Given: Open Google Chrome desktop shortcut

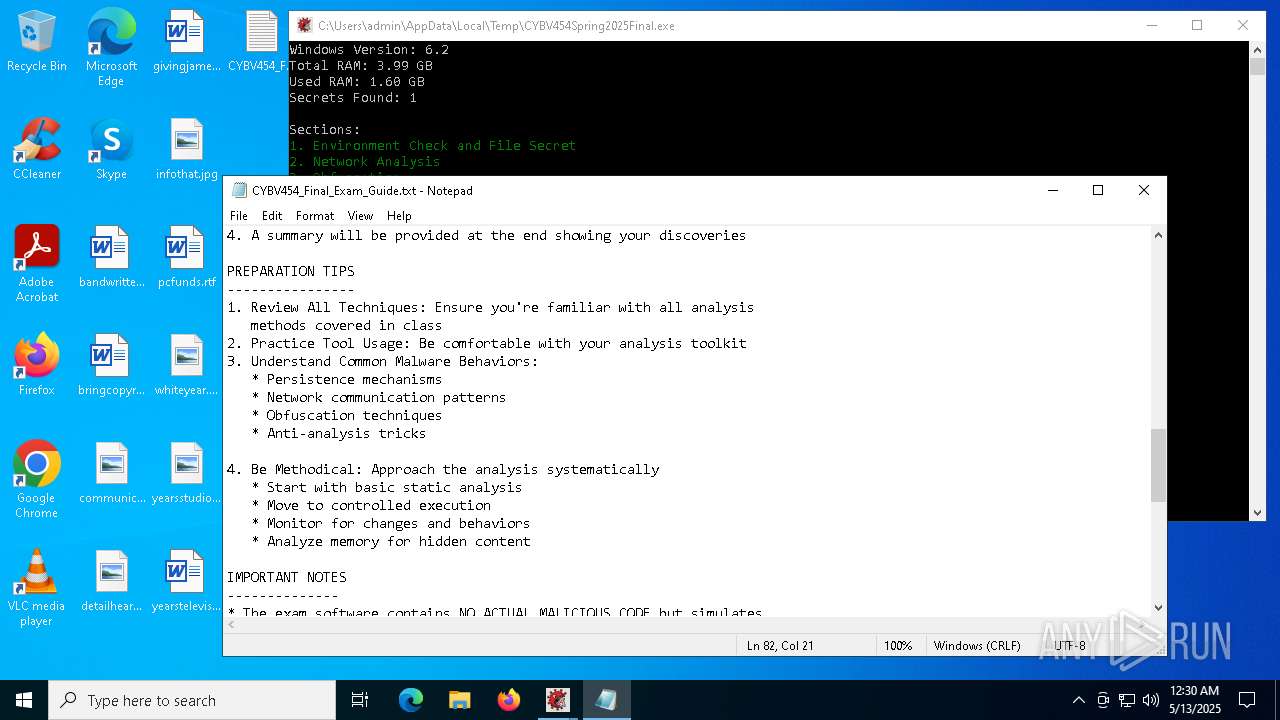Looking at the screenshot, I should pos(37,480).
